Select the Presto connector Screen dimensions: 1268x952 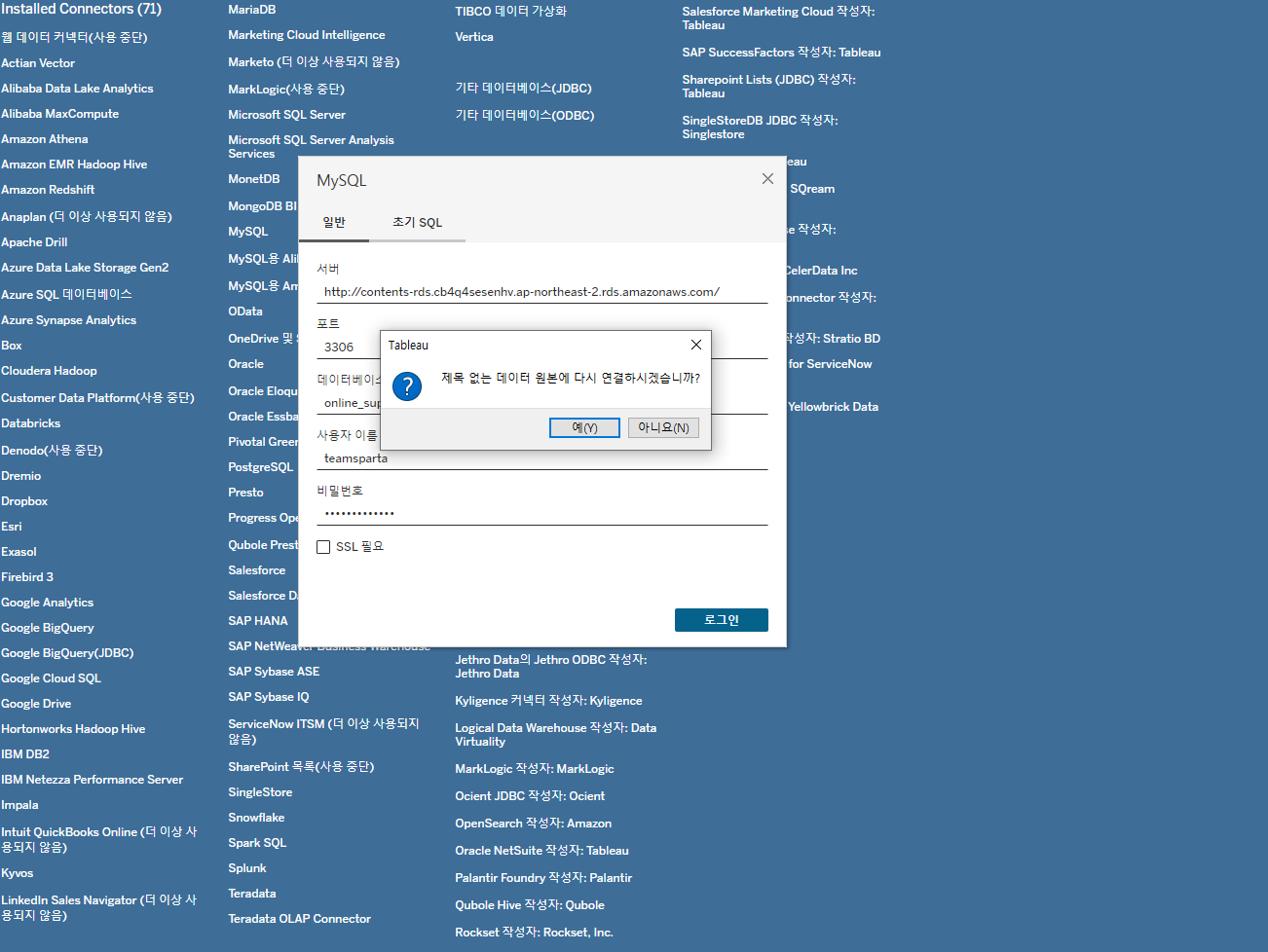245,493
